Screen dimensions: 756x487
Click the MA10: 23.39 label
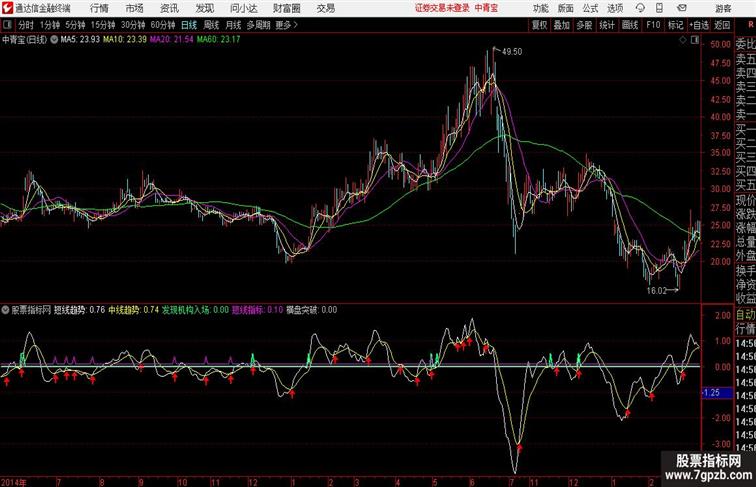coord(125,40)
